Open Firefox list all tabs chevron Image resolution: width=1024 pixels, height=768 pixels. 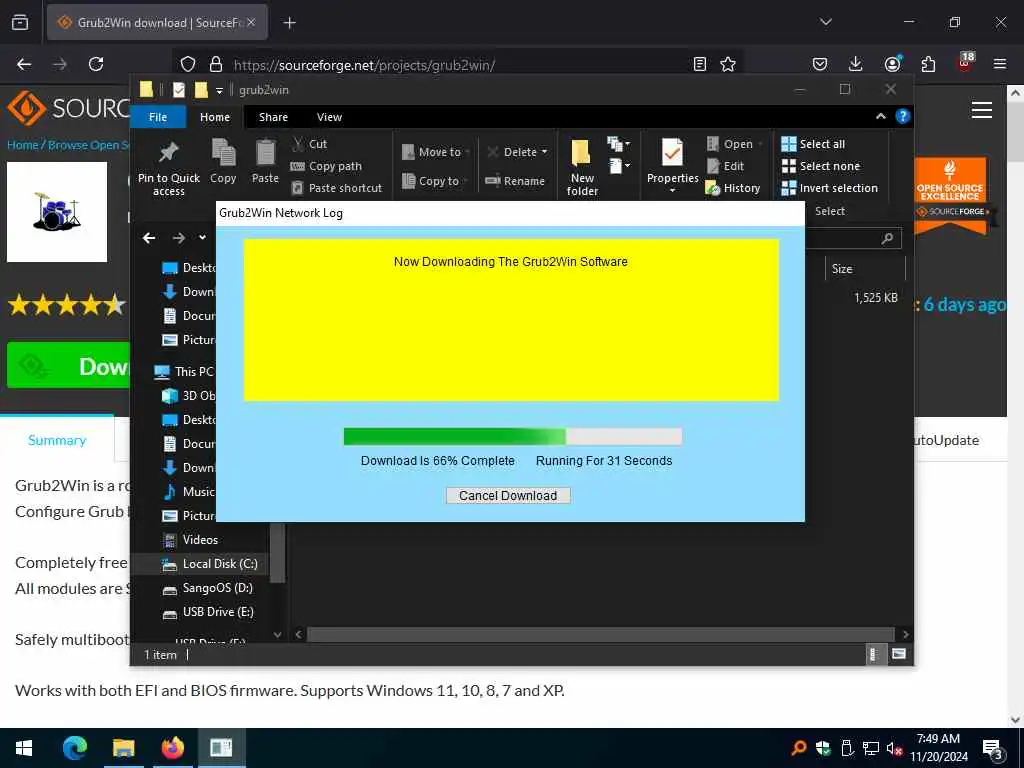(x=825, y=22)
